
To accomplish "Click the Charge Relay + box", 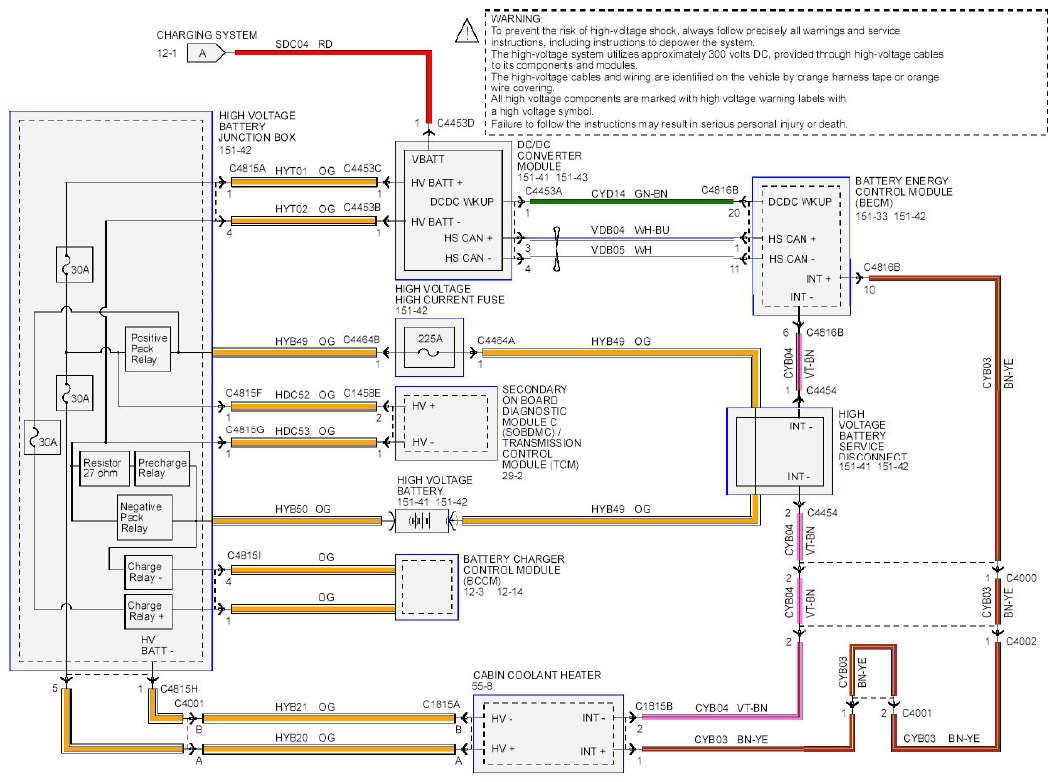I will pos(148,611).
